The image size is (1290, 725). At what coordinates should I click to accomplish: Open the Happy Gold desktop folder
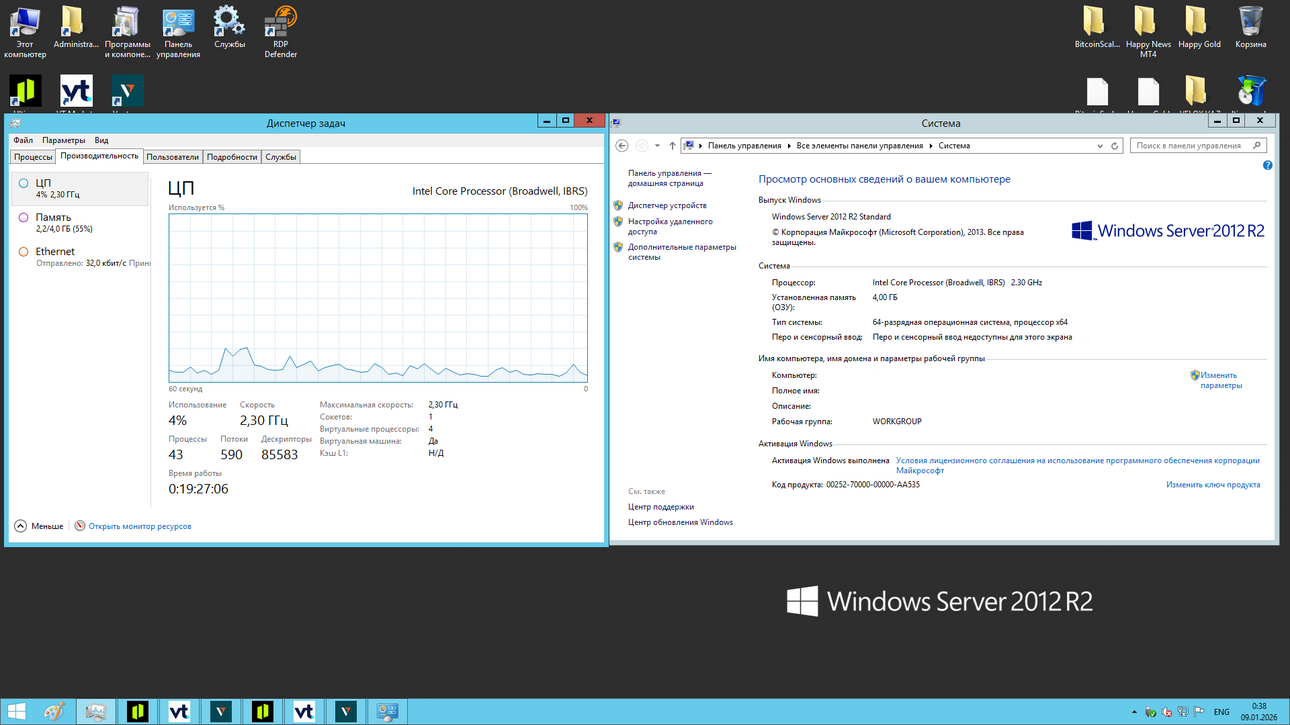tap(1199, 28)
